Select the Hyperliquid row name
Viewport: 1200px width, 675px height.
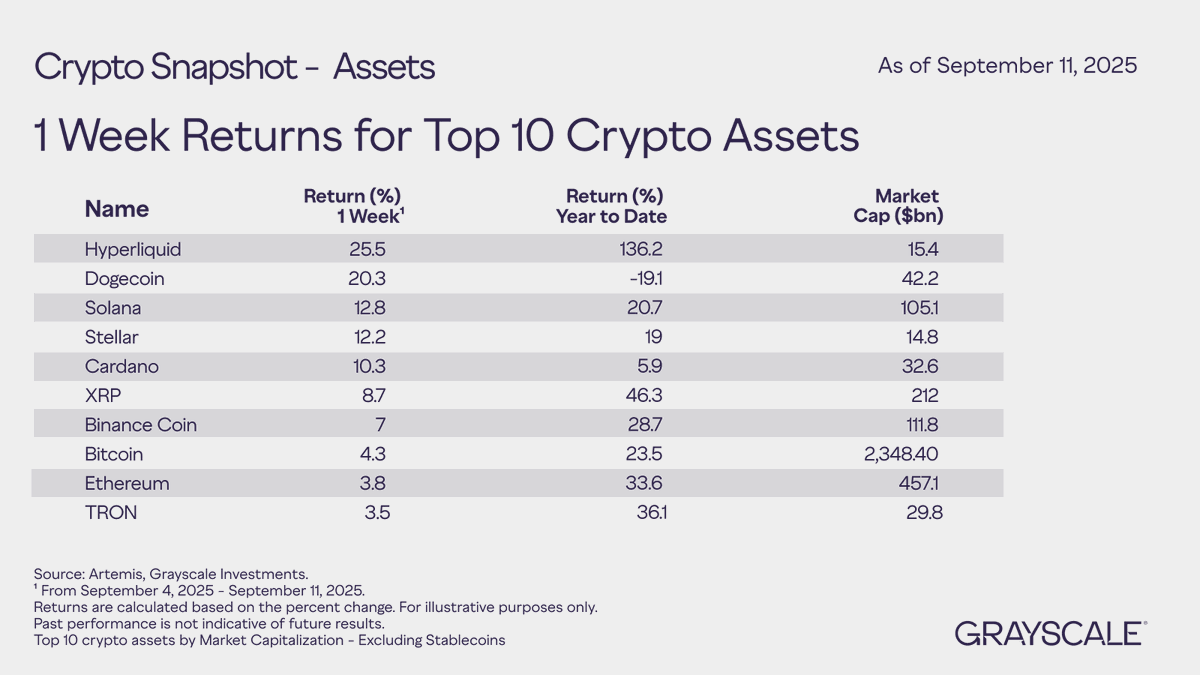pyautogui.click(x=133, y=250)
